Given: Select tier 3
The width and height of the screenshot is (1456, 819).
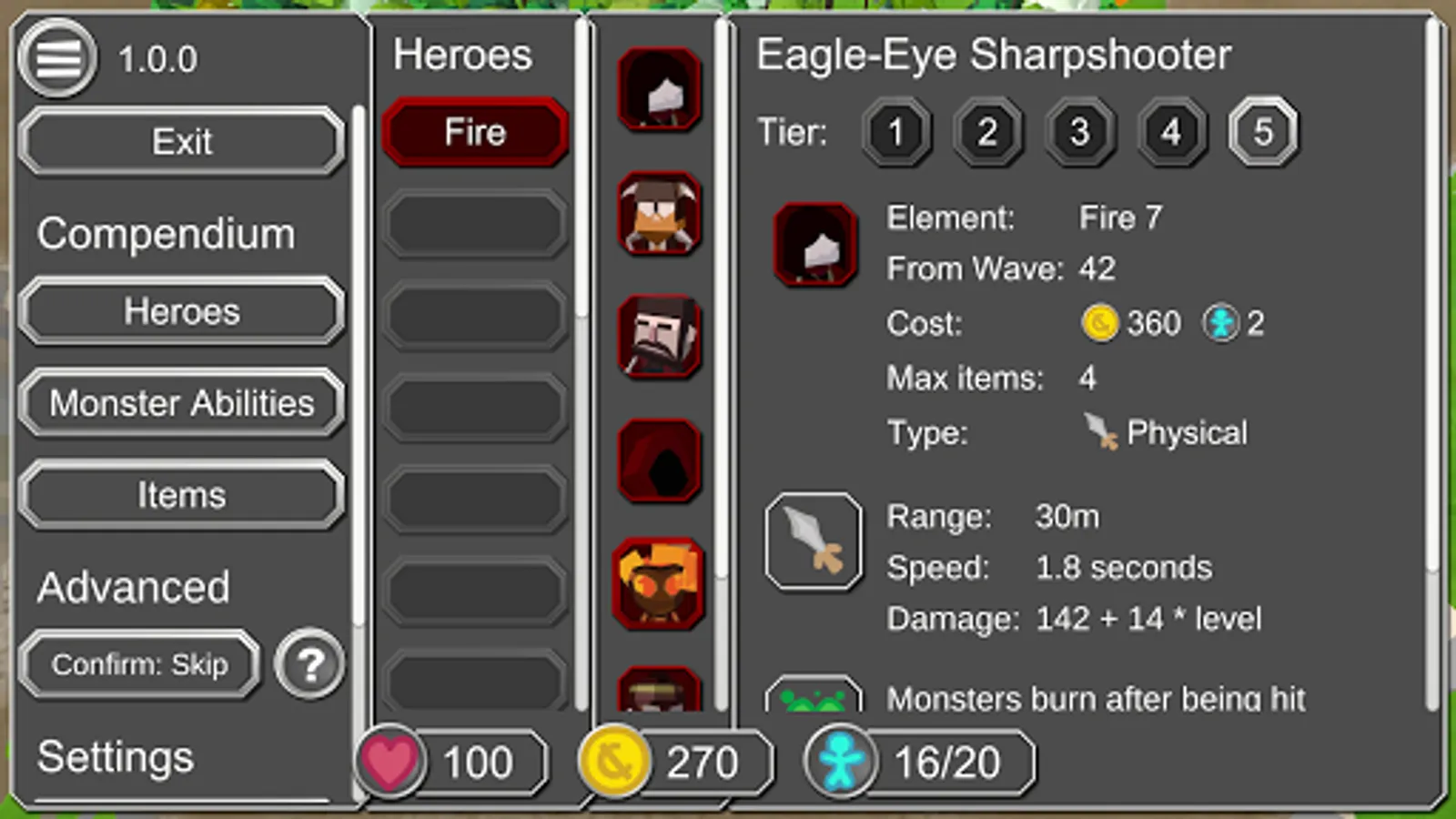Looking at the screenshot, I should click(x=1080, y=133).
